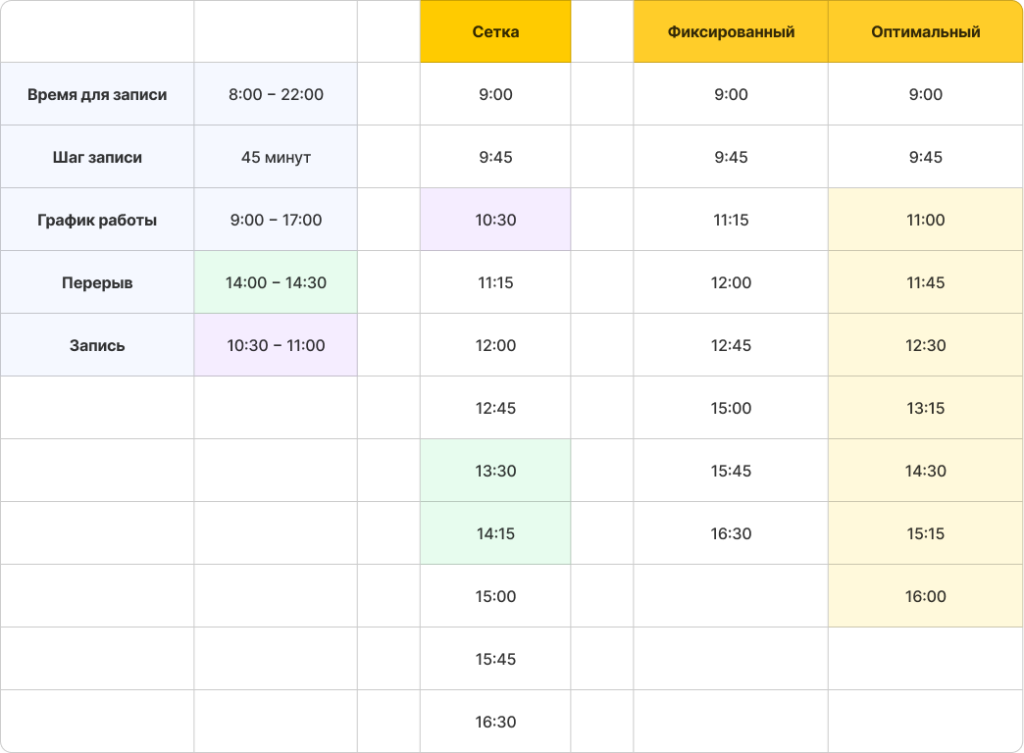The width and height of the screenshot is (1024, 753).
Task: Choose the green 14:15 time slot
Action: [495, 534]
